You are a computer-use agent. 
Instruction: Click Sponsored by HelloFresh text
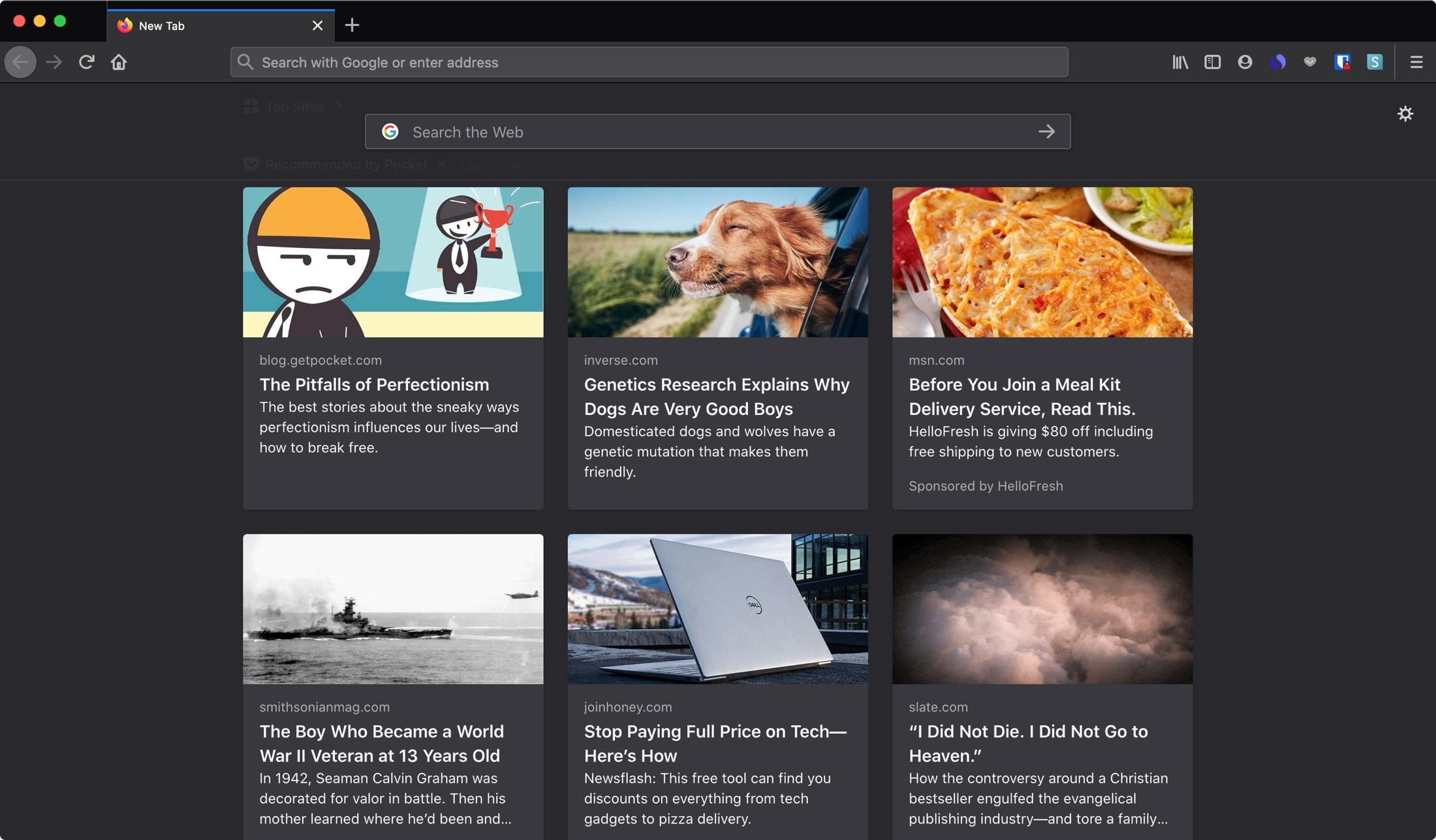[x=986, y=486]
